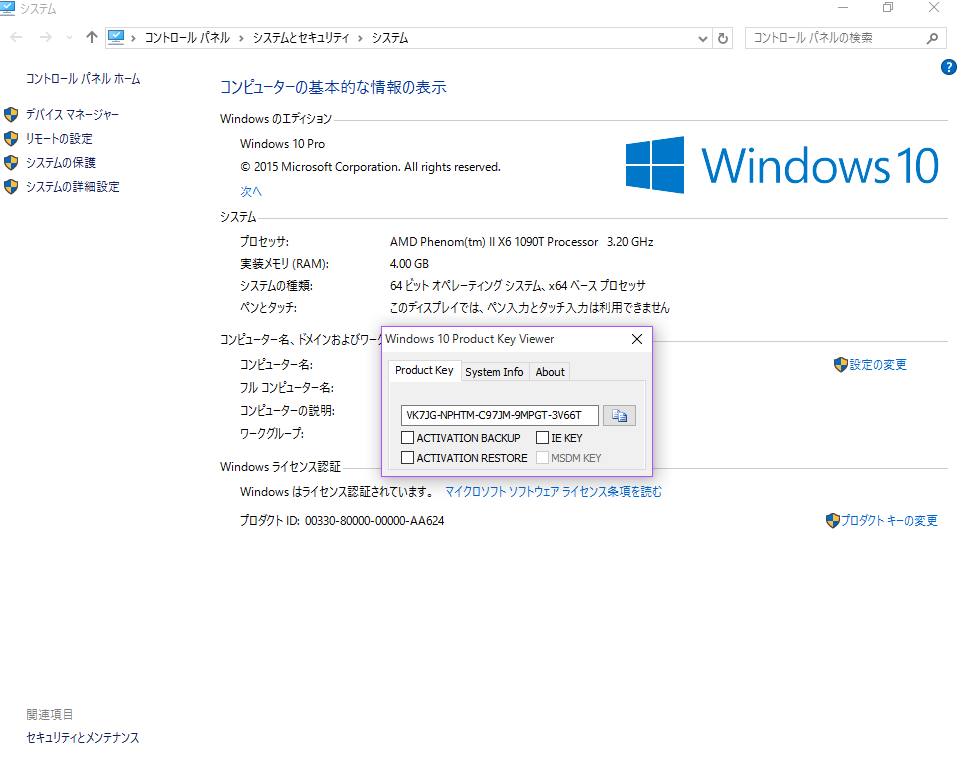Click the © 2015 Microsoft Corporation copyright text
This screenshot has width=959, height=765.
click(x=370, y=167)
